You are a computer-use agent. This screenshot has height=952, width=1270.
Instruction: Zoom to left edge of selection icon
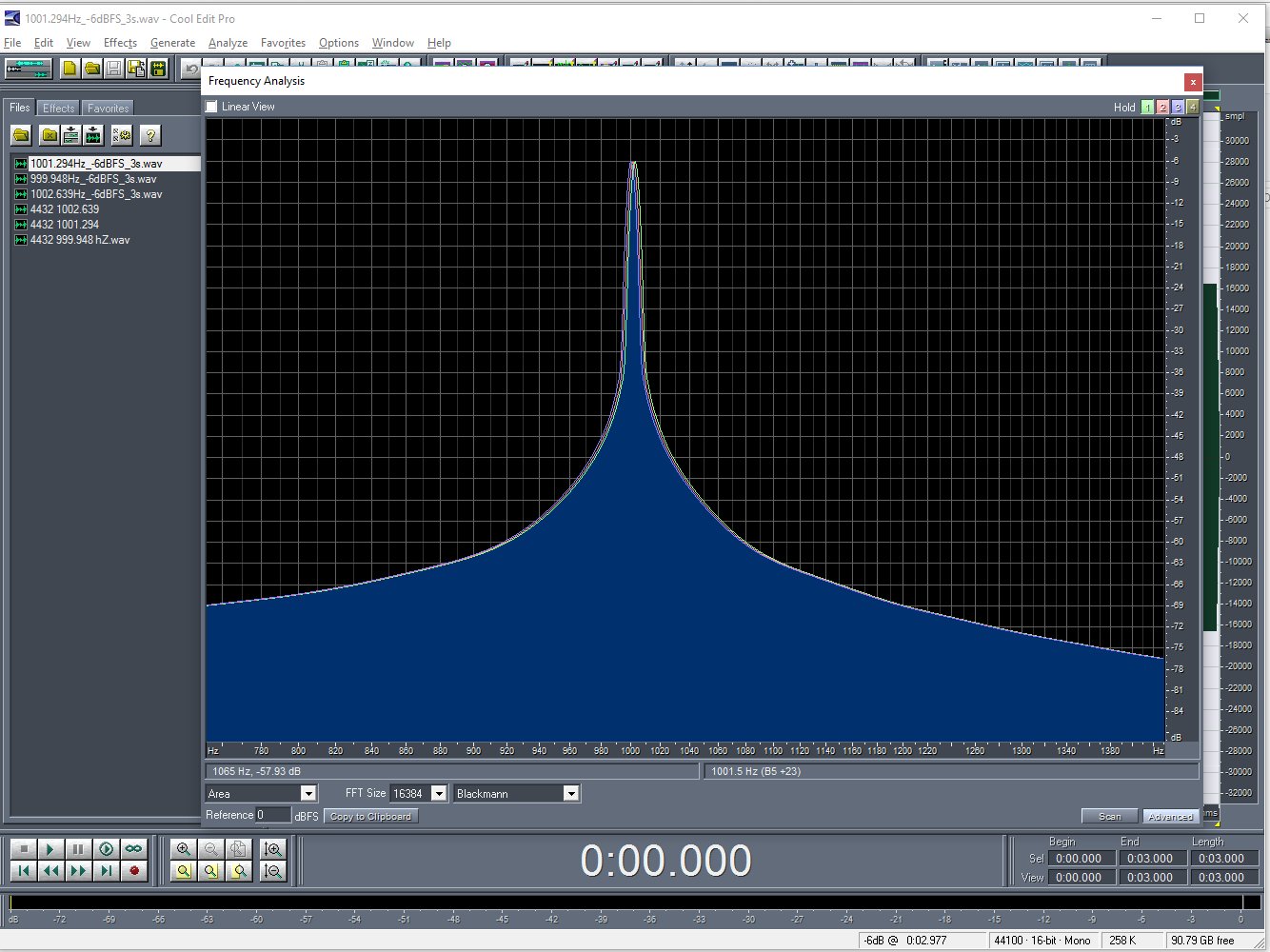click(x=211, y=870)
